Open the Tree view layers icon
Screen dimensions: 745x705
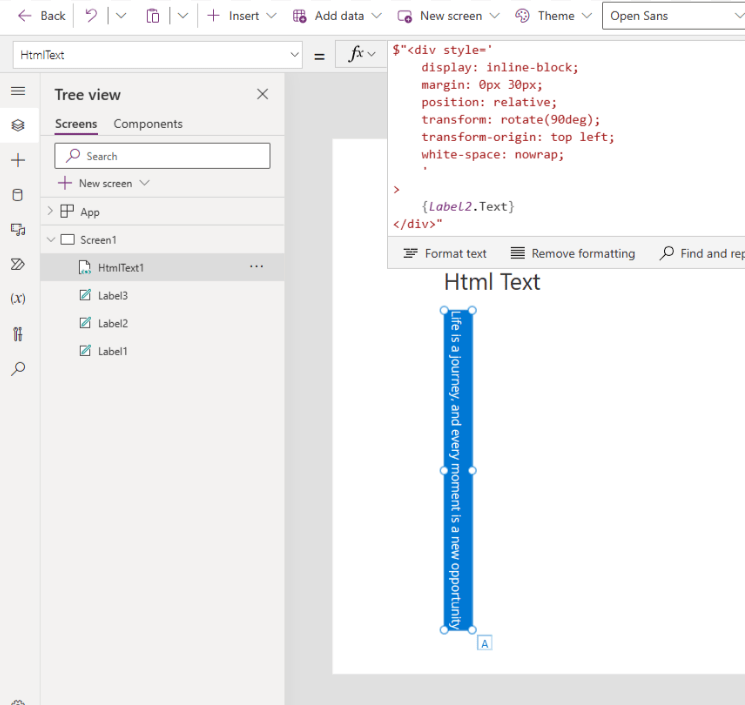point(18,125)
